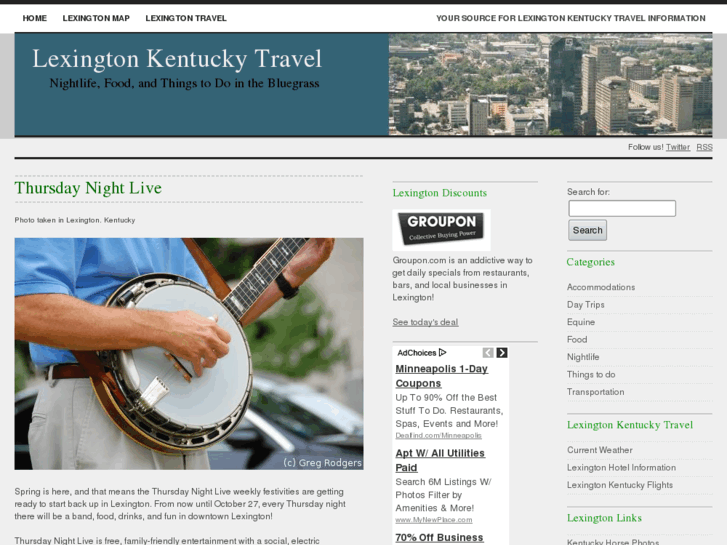Go to the previous ad arrow
Screen dimensions: 727x545
point(488,353)
